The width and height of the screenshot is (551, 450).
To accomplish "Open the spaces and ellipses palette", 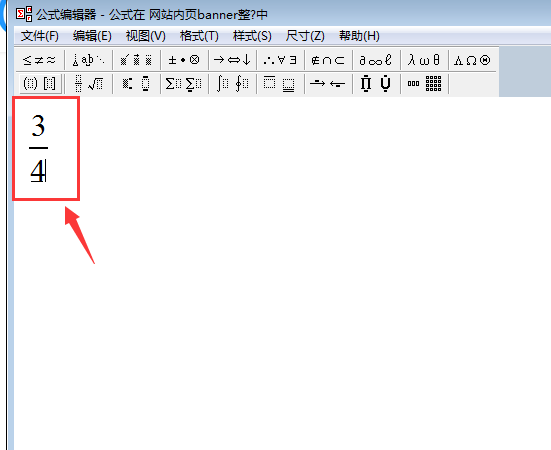I will click(x=88, y=60).
